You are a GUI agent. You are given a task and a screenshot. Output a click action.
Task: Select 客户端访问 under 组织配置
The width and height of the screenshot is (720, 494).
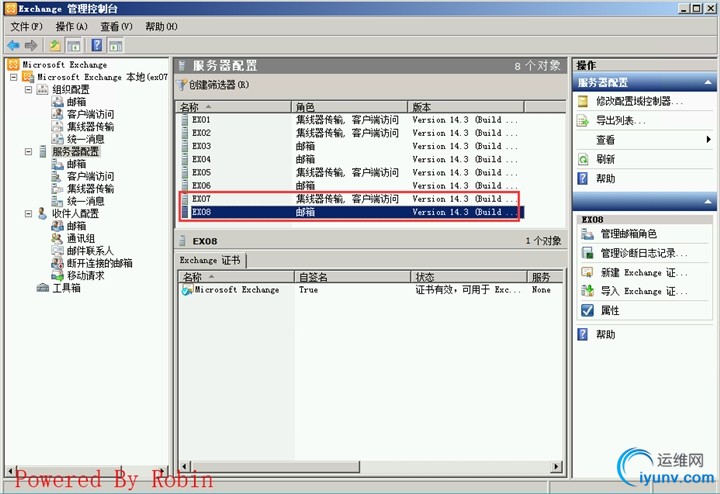pyautogui.click(x=83, y=114)
